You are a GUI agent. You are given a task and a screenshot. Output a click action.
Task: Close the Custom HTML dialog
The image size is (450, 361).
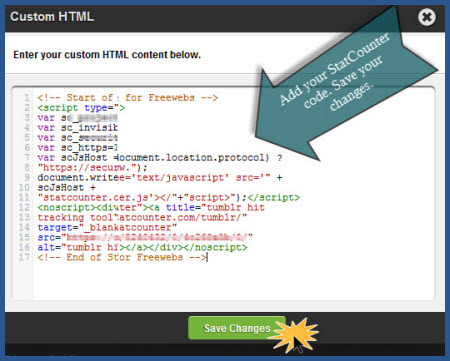point(427,17)
